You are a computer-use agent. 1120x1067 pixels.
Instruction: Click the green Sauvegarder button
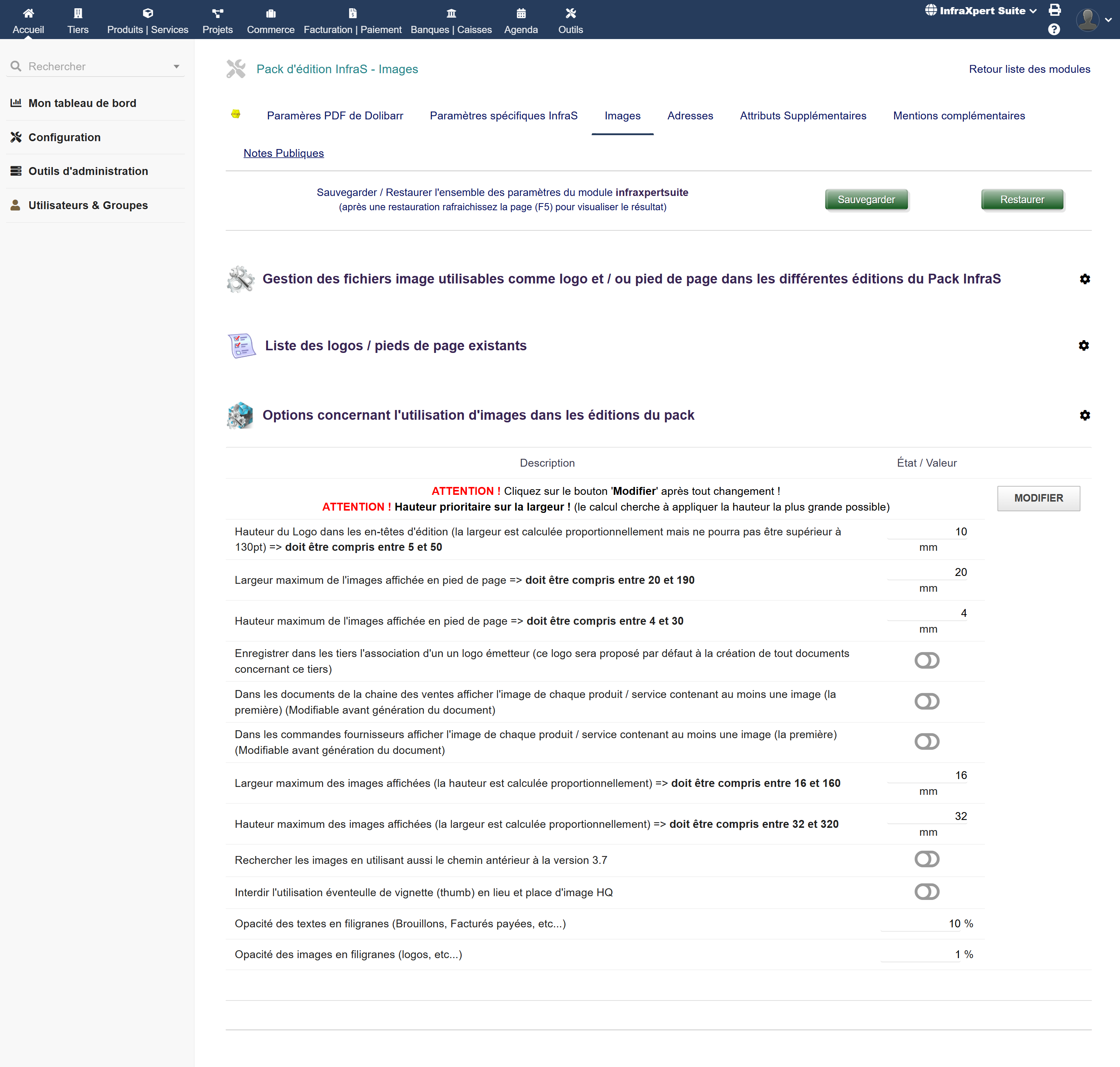coord(866,200)
